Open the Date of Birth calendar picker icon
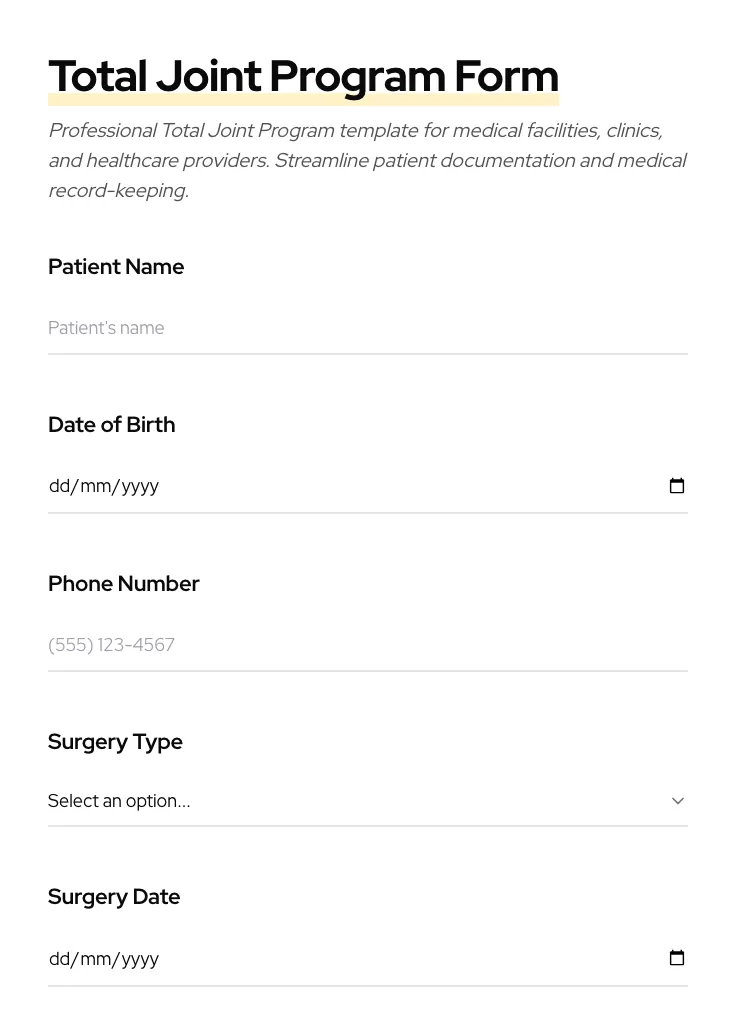This screenshot has width=736, height=1024. [677, 486]
